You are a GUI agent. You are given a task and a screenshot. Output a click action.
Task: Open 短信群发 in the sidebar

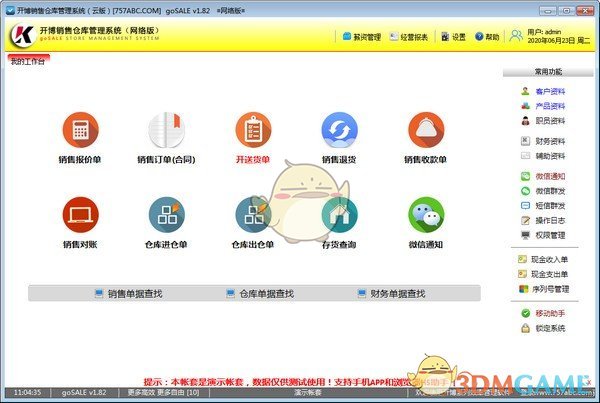pyautogui.click(x=543, y=206)
